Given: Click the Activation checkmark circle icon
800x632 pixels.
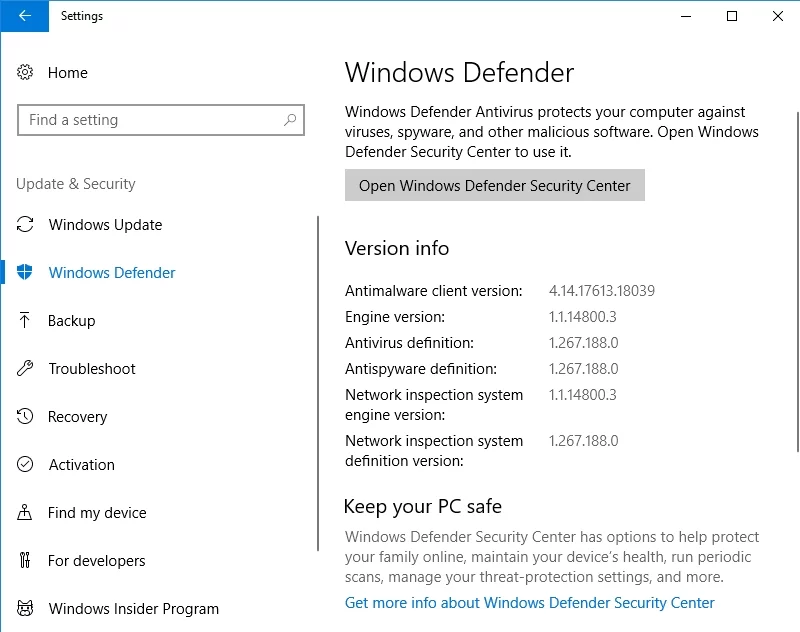Looking at the screenshot, I should pos(26,465).
